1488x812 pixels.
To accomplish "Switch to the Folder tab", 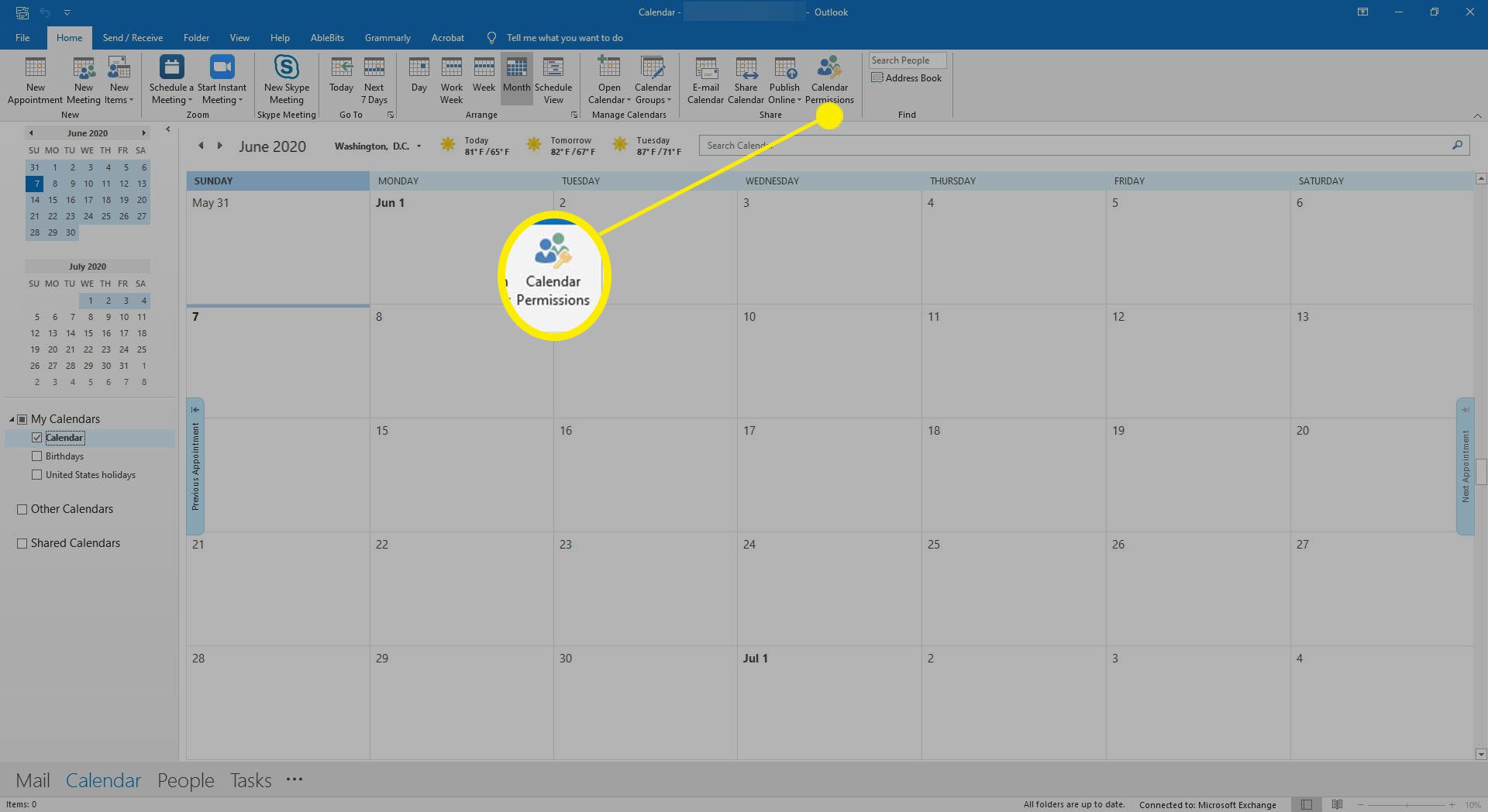I will pos(196,38).
